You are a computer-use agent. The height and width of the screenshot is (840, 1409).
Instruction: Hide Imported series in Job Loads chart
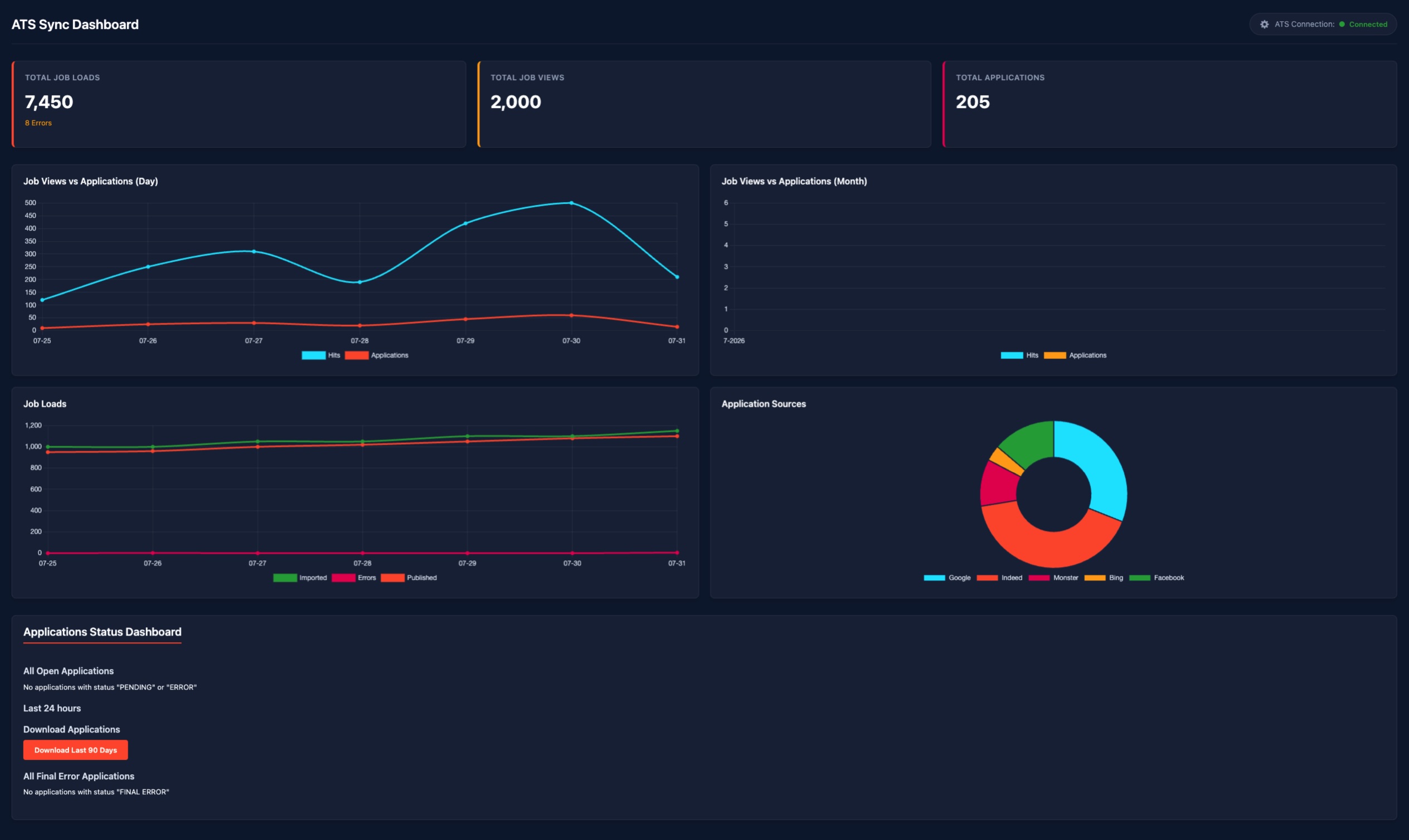point(300,578)
